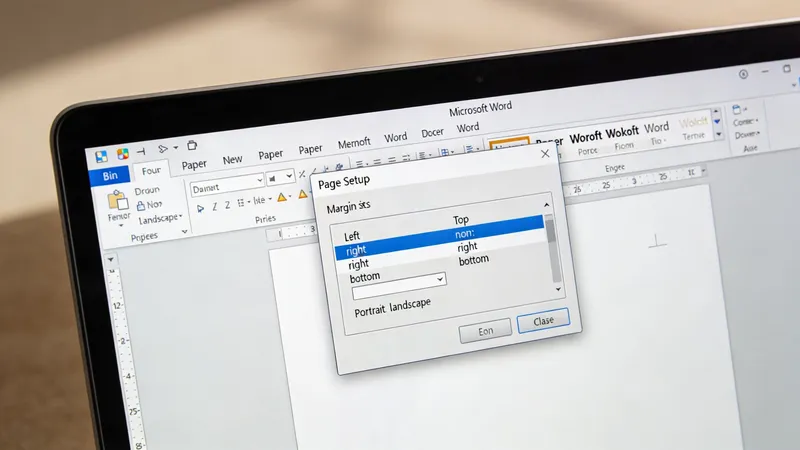Select Left entry in margin list
Image resolution: width=800 pixels, height=450 pixels.
tap(352, 236)
